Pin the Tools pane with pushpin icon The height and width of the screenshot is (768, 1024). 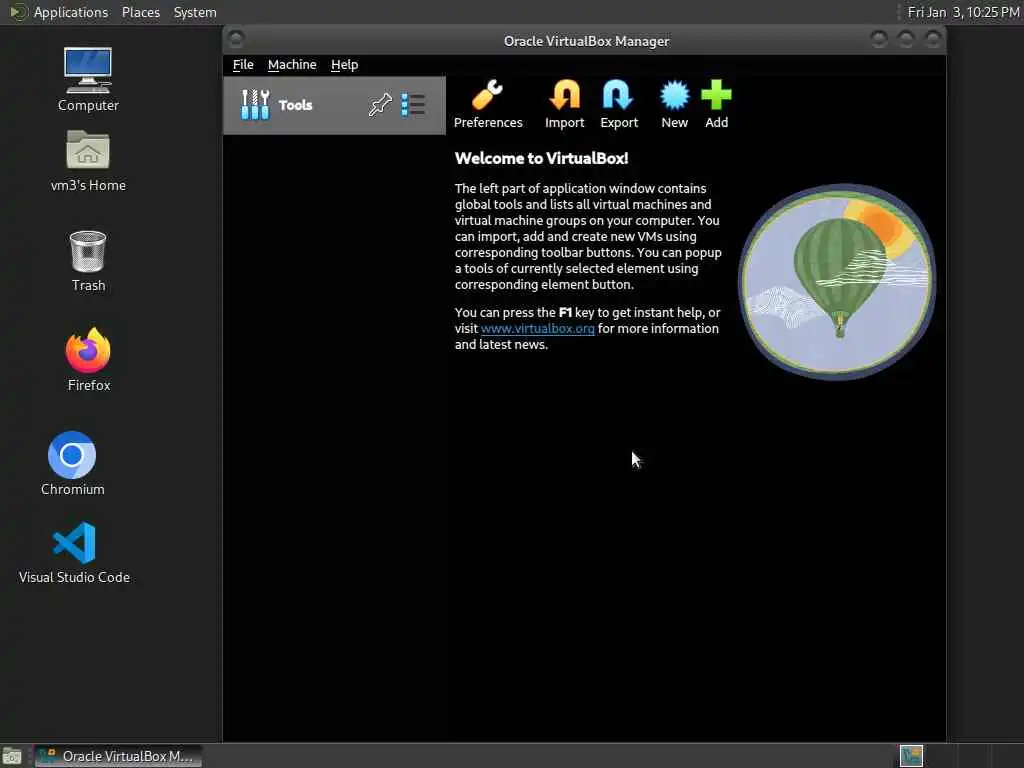379,104
